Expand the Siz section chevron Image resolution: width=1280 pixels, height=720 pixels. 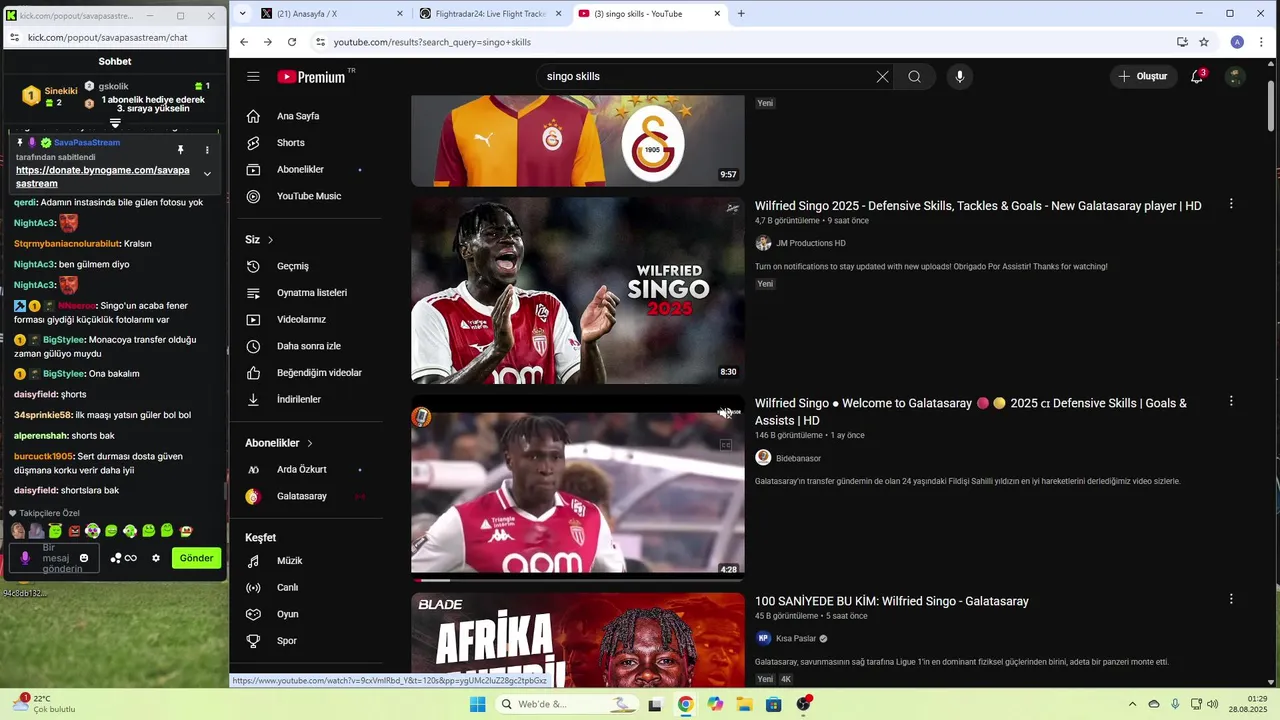270,240
